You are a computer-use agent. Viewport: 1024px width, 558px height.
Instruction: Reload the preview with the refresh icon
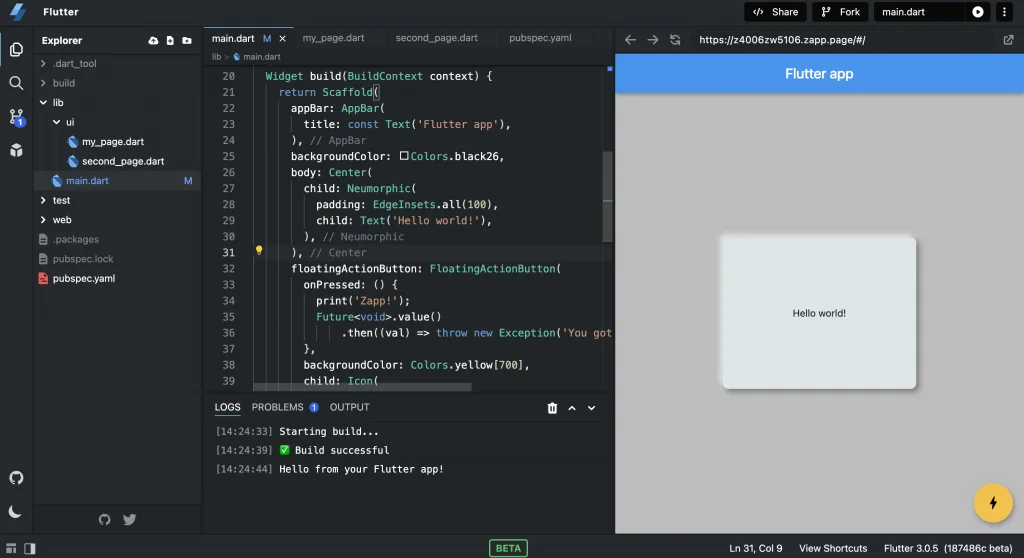(x=675, y=40)
